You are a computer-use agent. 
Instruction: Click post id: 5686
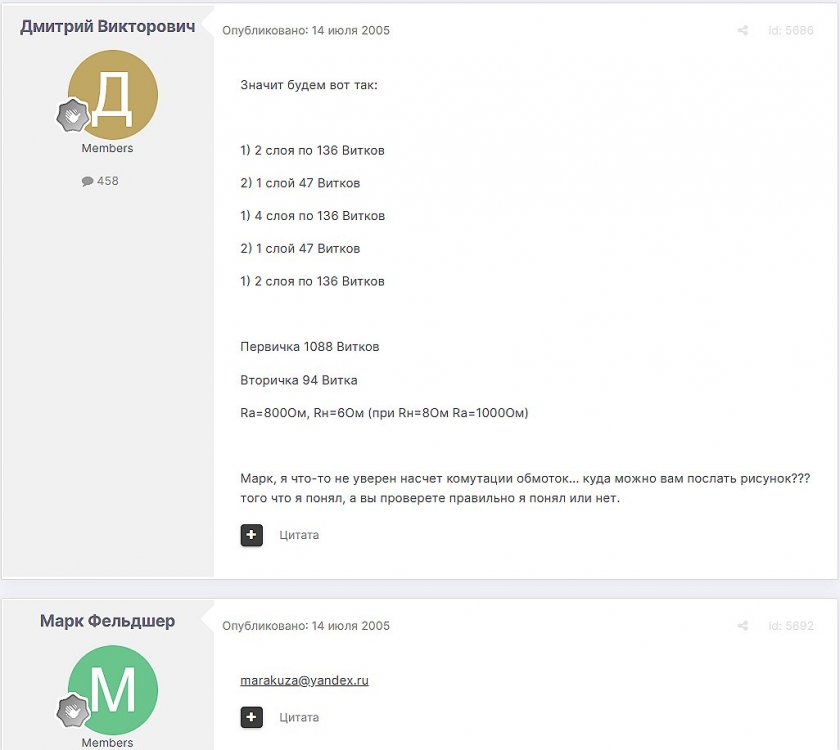(790, 31)
